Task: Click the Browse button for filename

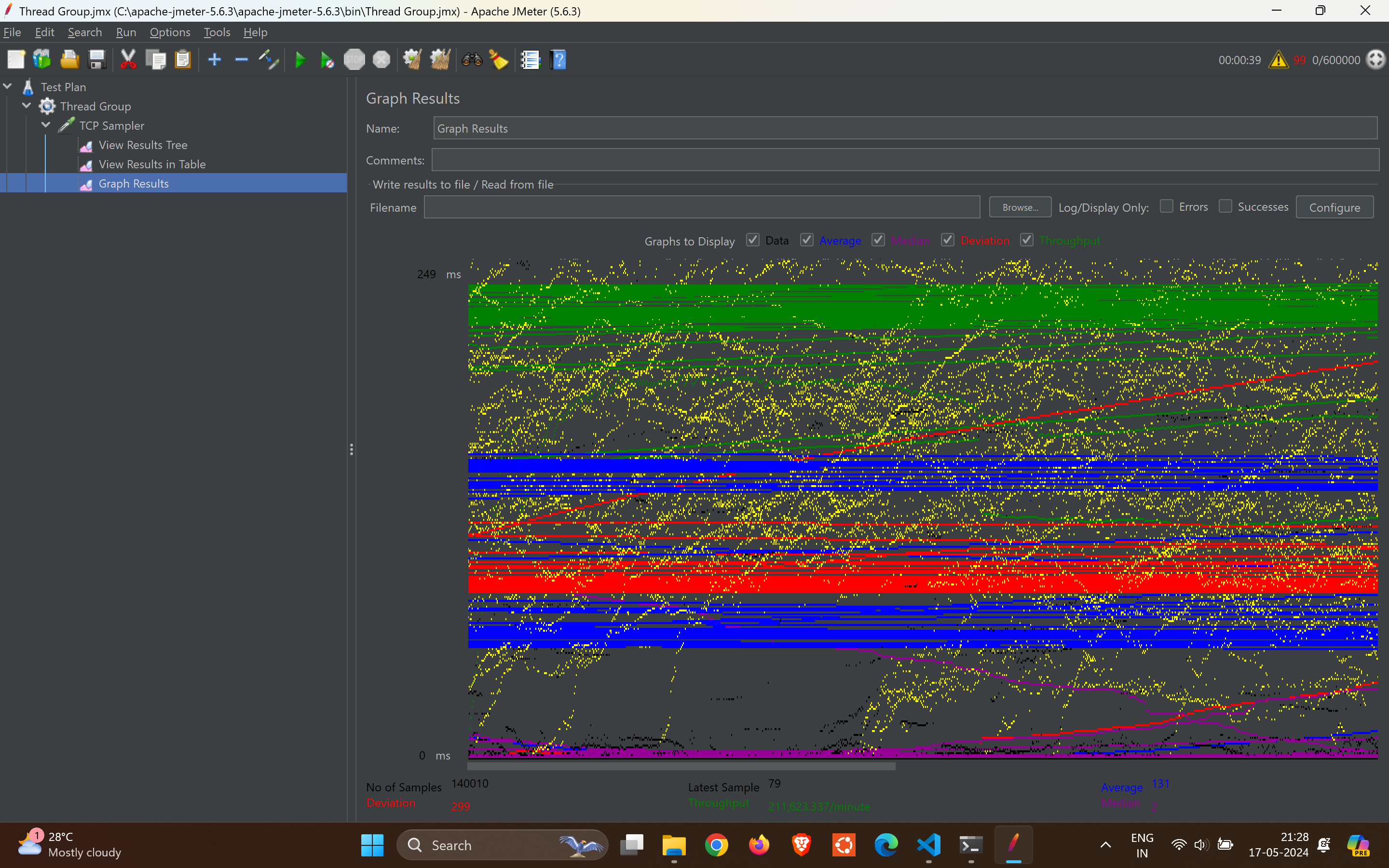Action: point(1018,207)
